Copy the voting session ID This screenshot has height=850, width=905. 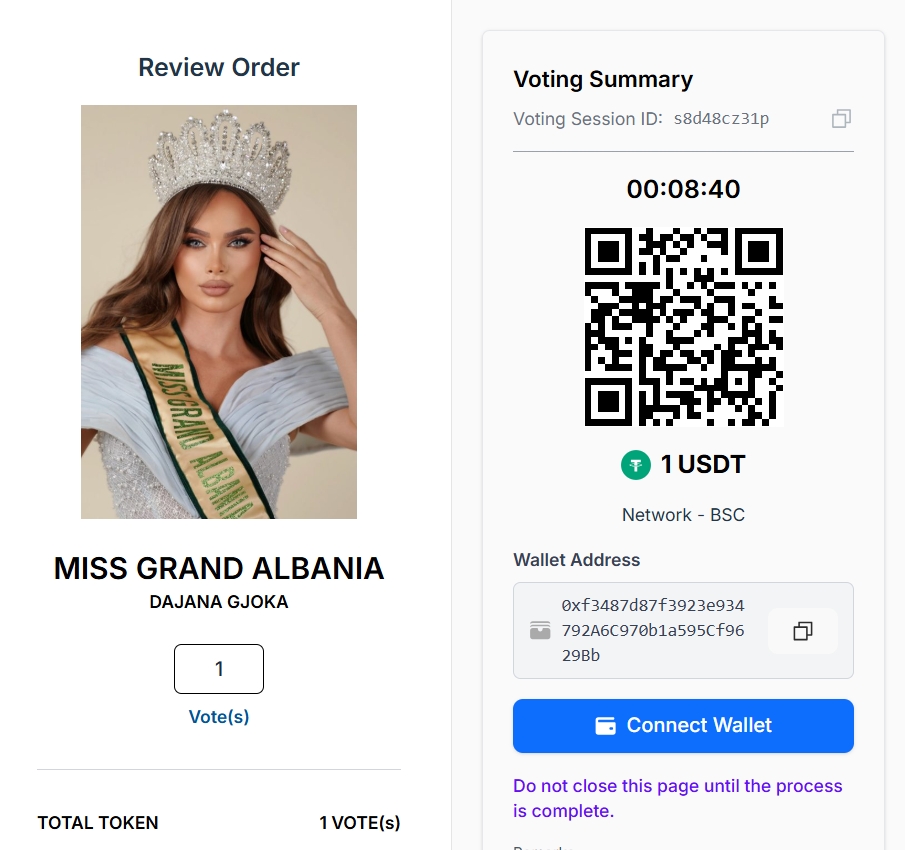coord(841,119)
